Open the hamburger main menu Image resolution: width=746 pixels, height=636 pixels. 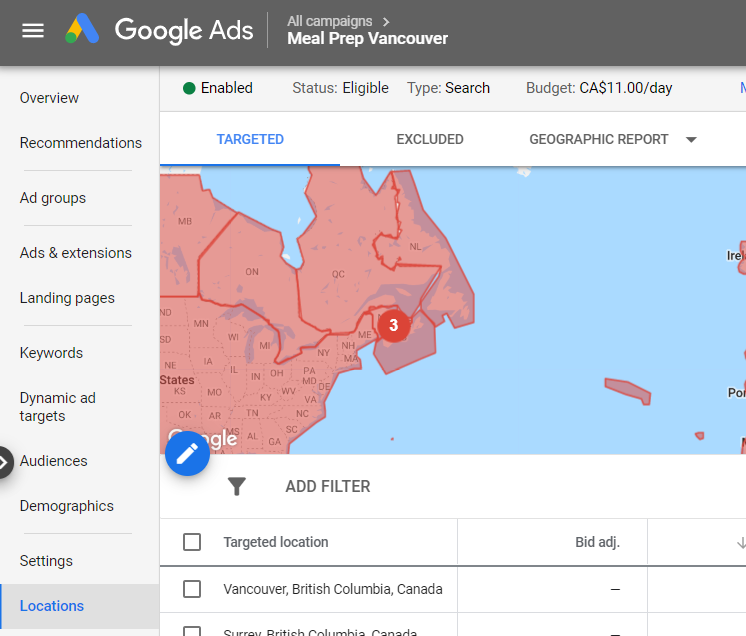click(33, 30)
